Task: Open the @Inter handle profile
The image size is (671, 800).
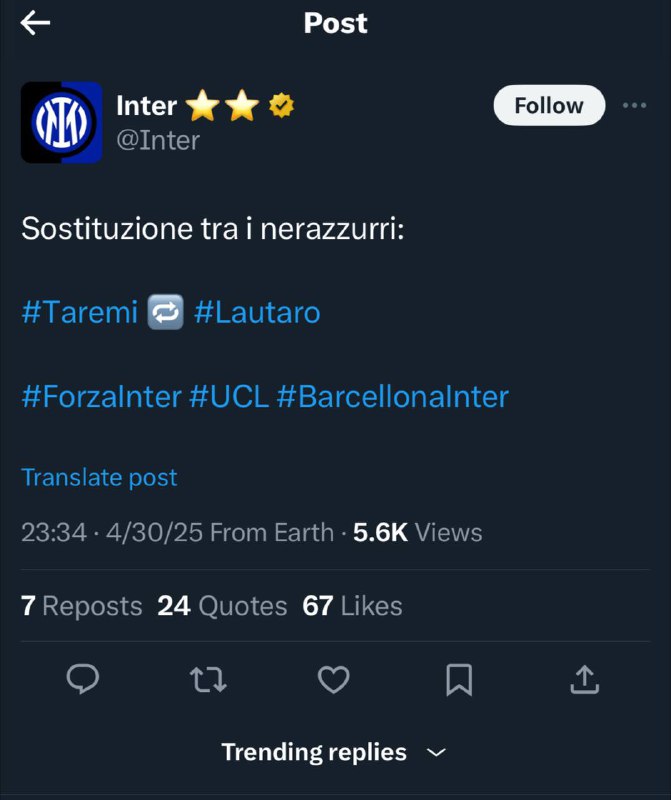Action: coord(158,140)
